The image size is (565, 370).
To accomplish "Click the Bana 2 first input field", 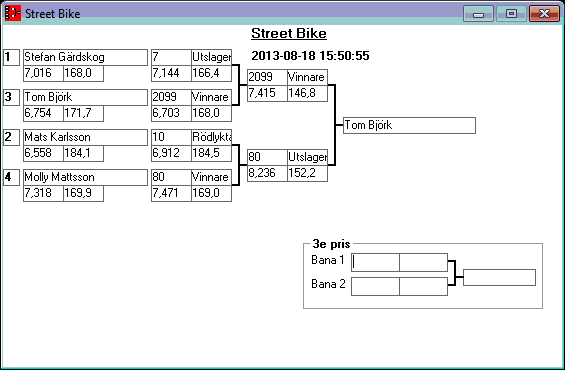I will pyautogui.click(x=375, y=286).
